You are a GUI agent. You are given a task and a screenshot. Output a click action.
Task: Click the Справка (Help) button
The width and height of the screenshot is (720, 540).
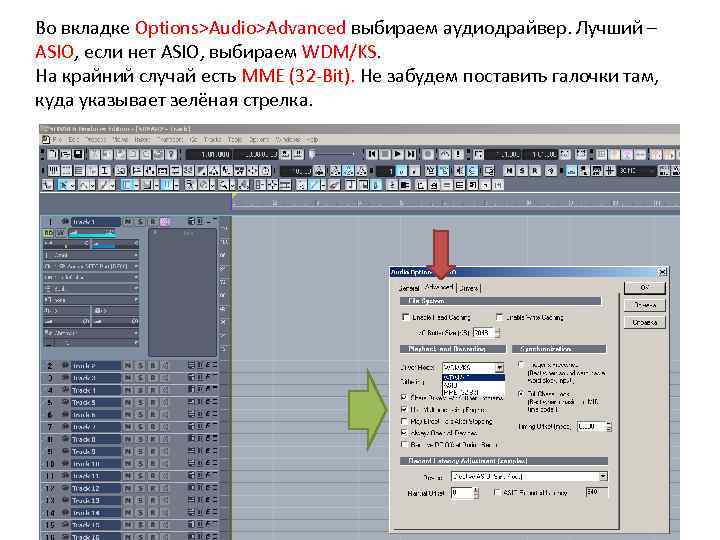645,322
